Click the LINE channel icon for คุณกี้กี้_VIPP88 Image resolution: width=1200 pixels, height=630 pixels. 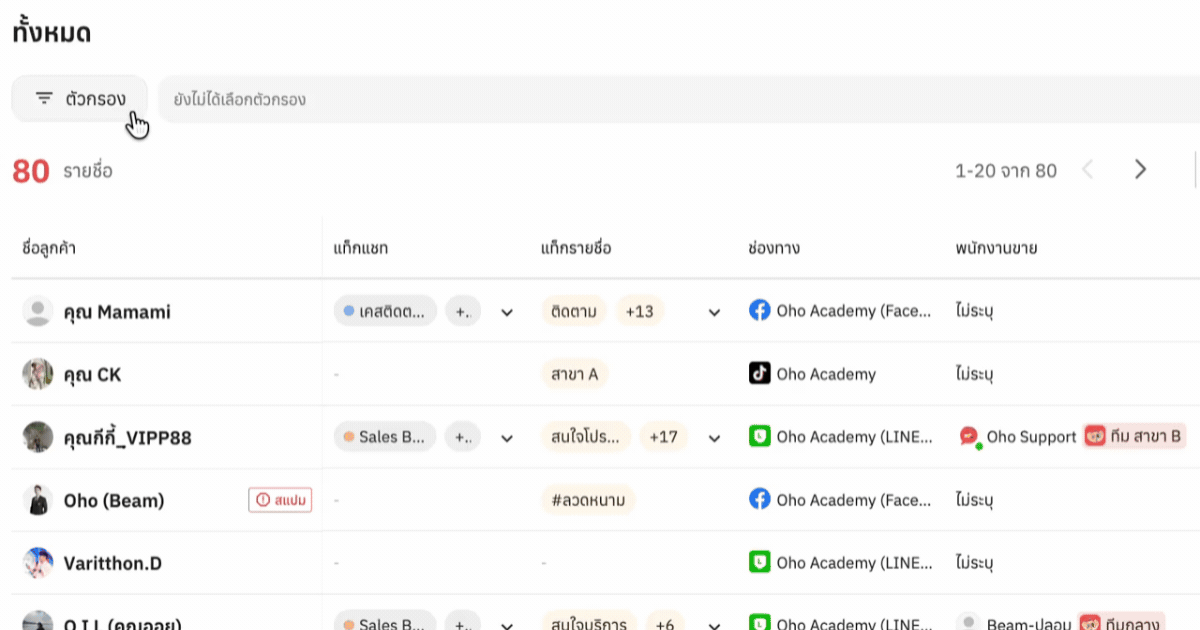pyautogui.click(x=760, y=437)
